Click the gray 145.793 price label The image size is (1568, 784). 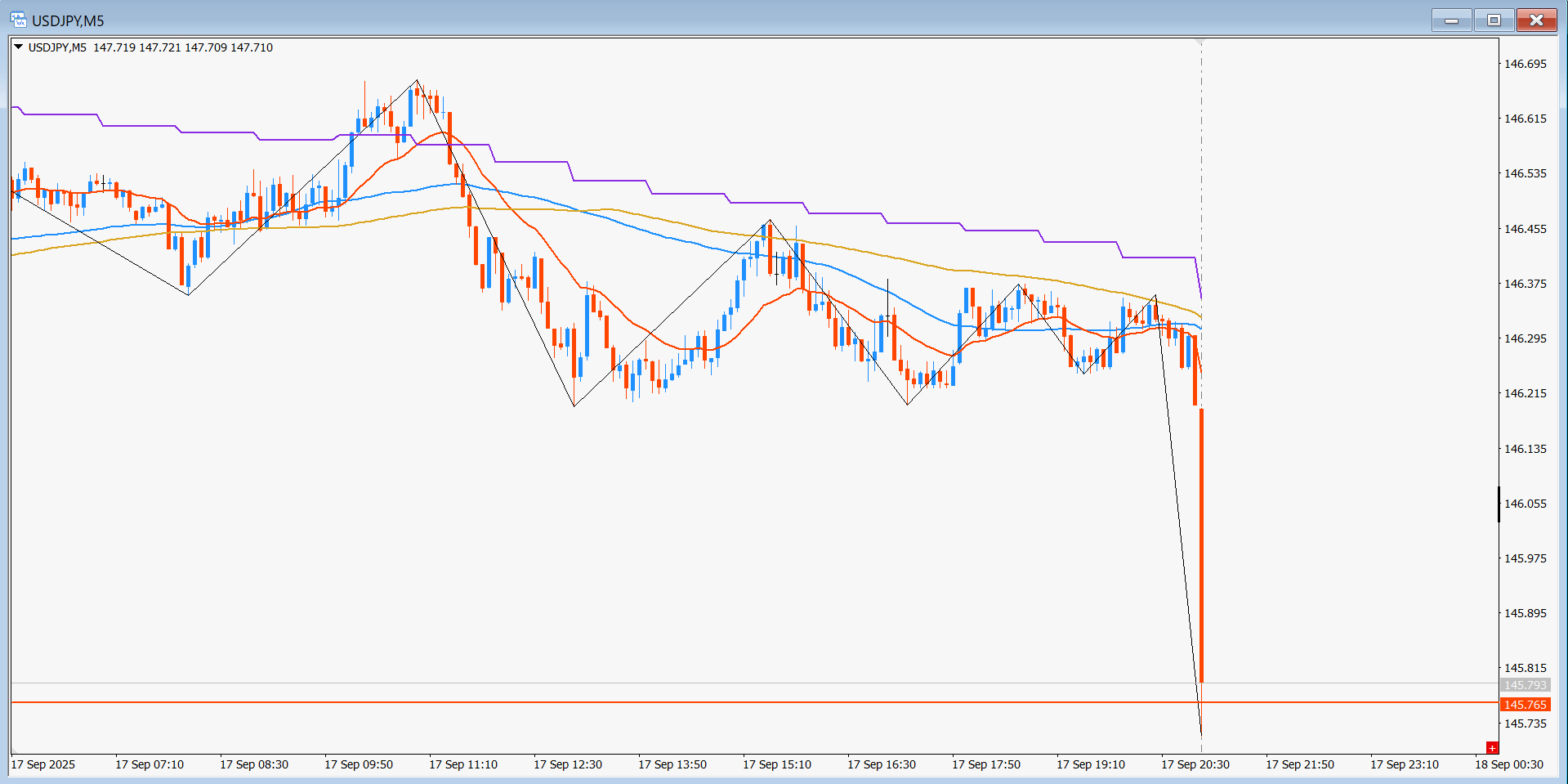click(x=1526, y=685)
